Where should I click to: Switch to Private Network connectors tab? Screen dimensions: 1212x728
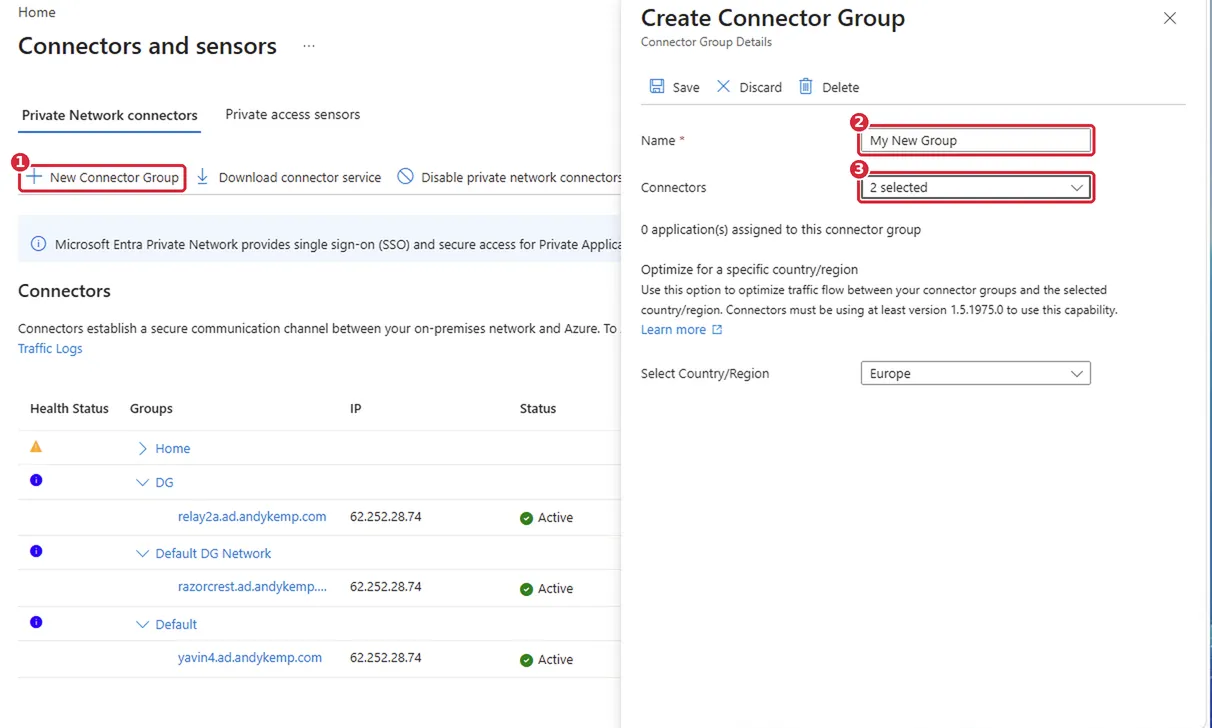click(110, 115)
